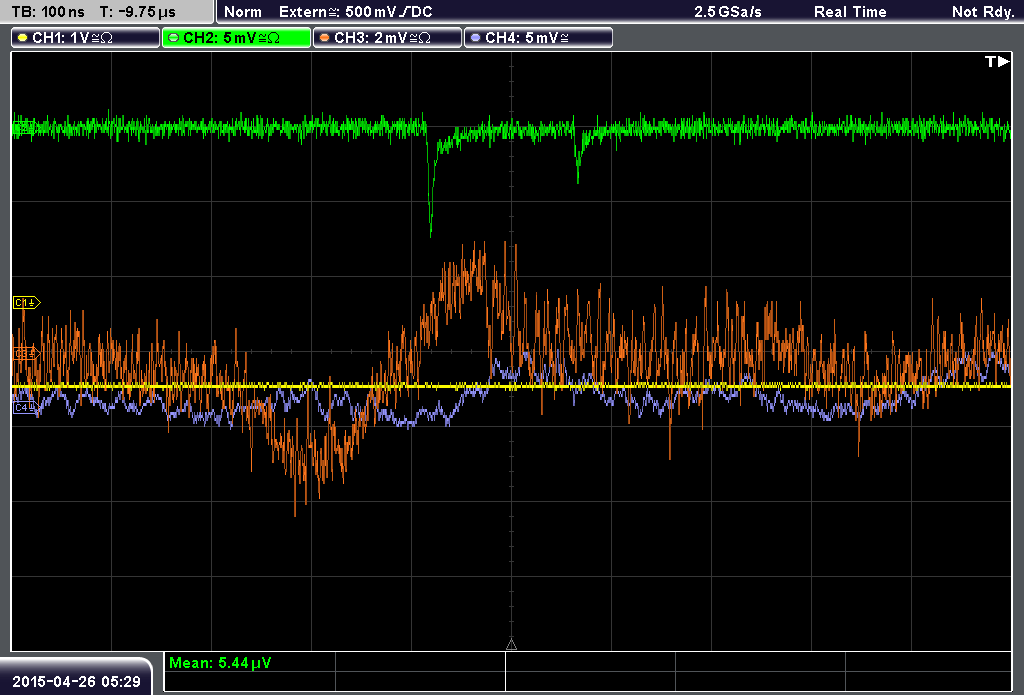
Task: Click the 2015-04-26 05:29 date stamp
Action: coord(76,682)
